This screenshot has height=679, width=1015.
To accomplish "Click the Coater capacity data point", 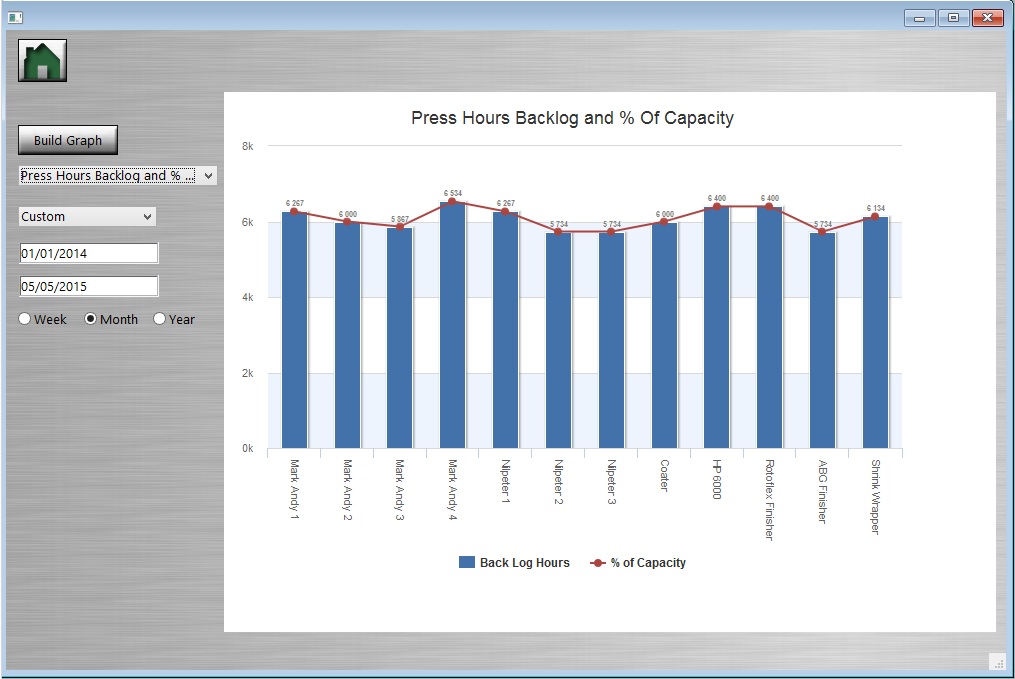I will coord(664,222).
